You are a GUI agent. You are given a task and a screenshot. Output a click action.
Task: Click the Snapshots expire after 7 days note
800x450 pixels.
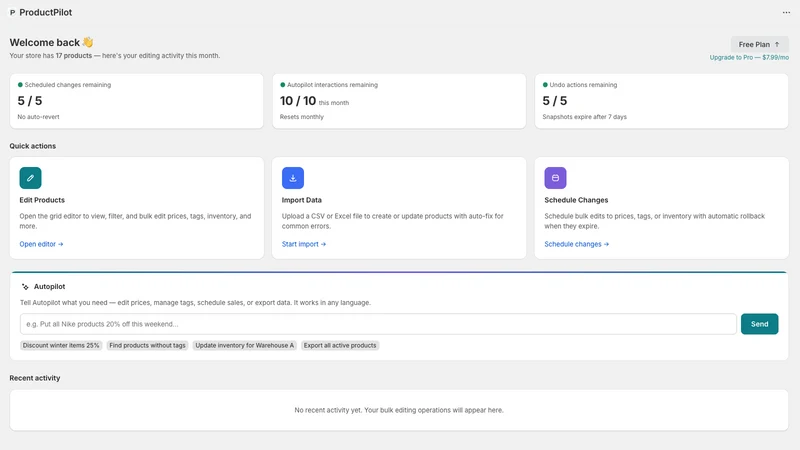click(x=584, y=117)
